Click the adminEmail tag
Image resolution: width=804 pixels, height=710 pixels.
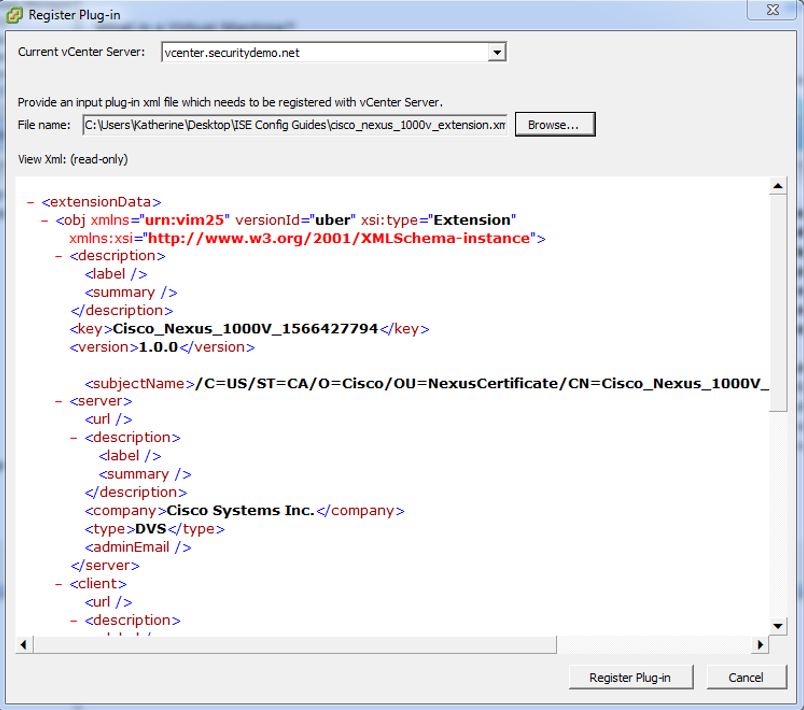138,547
